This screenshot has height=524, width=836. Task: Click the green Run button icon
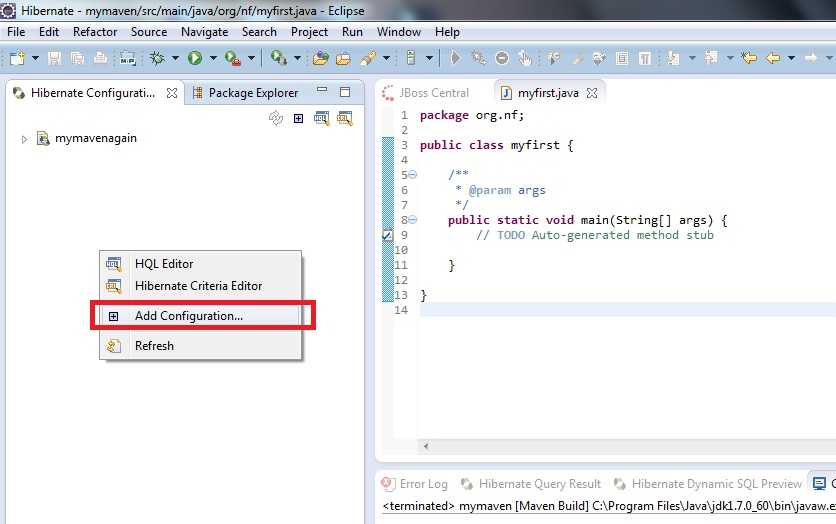195,58
